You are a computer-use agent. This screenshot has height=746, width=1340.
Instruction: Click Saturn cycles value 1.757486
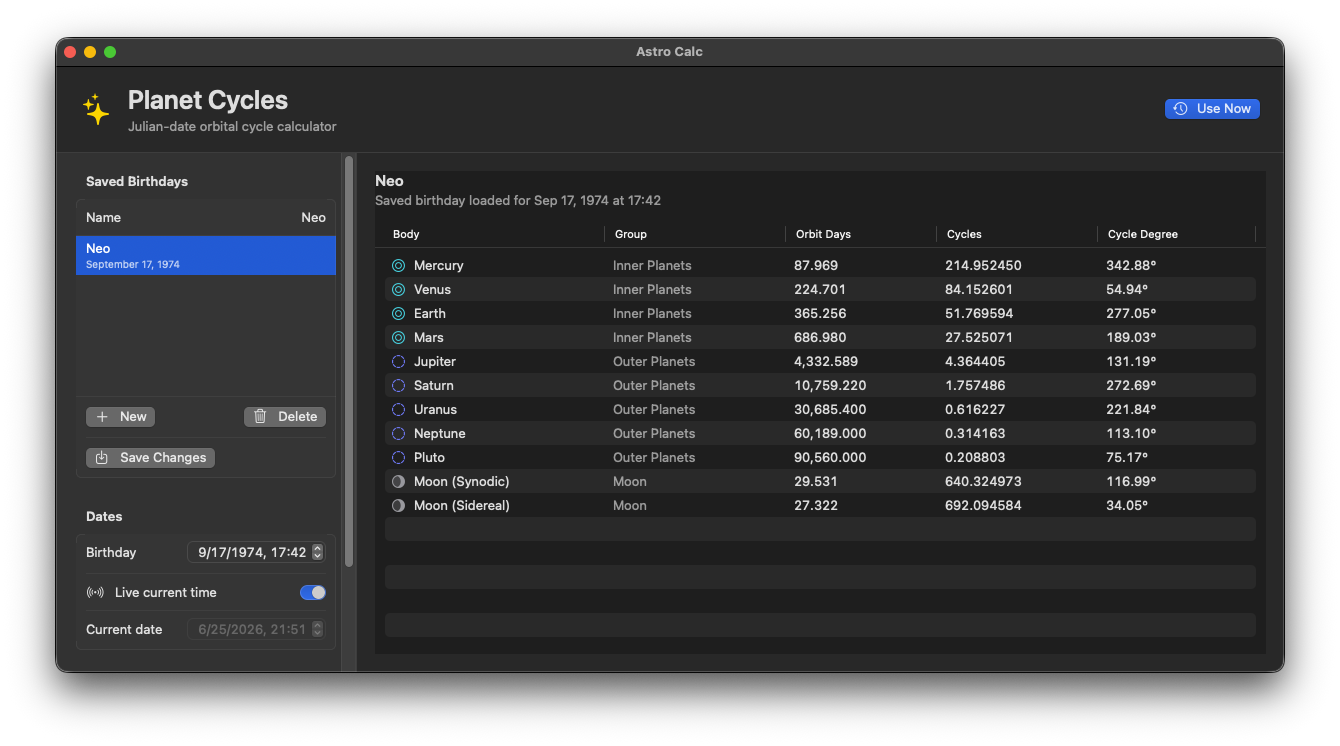click(975, 386)
